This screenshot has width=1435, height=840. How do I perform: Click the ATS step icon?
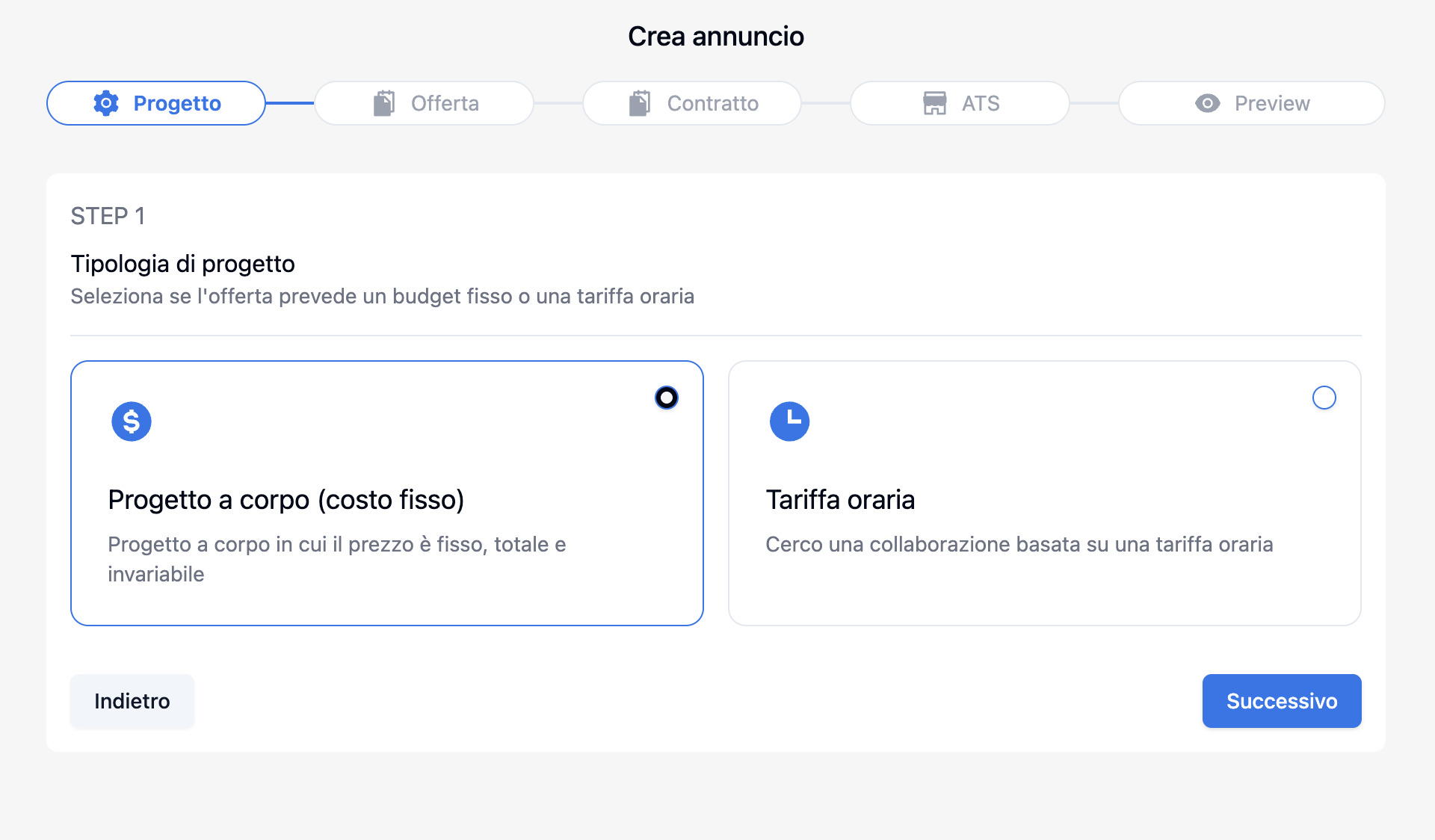(x=936, y=103)
